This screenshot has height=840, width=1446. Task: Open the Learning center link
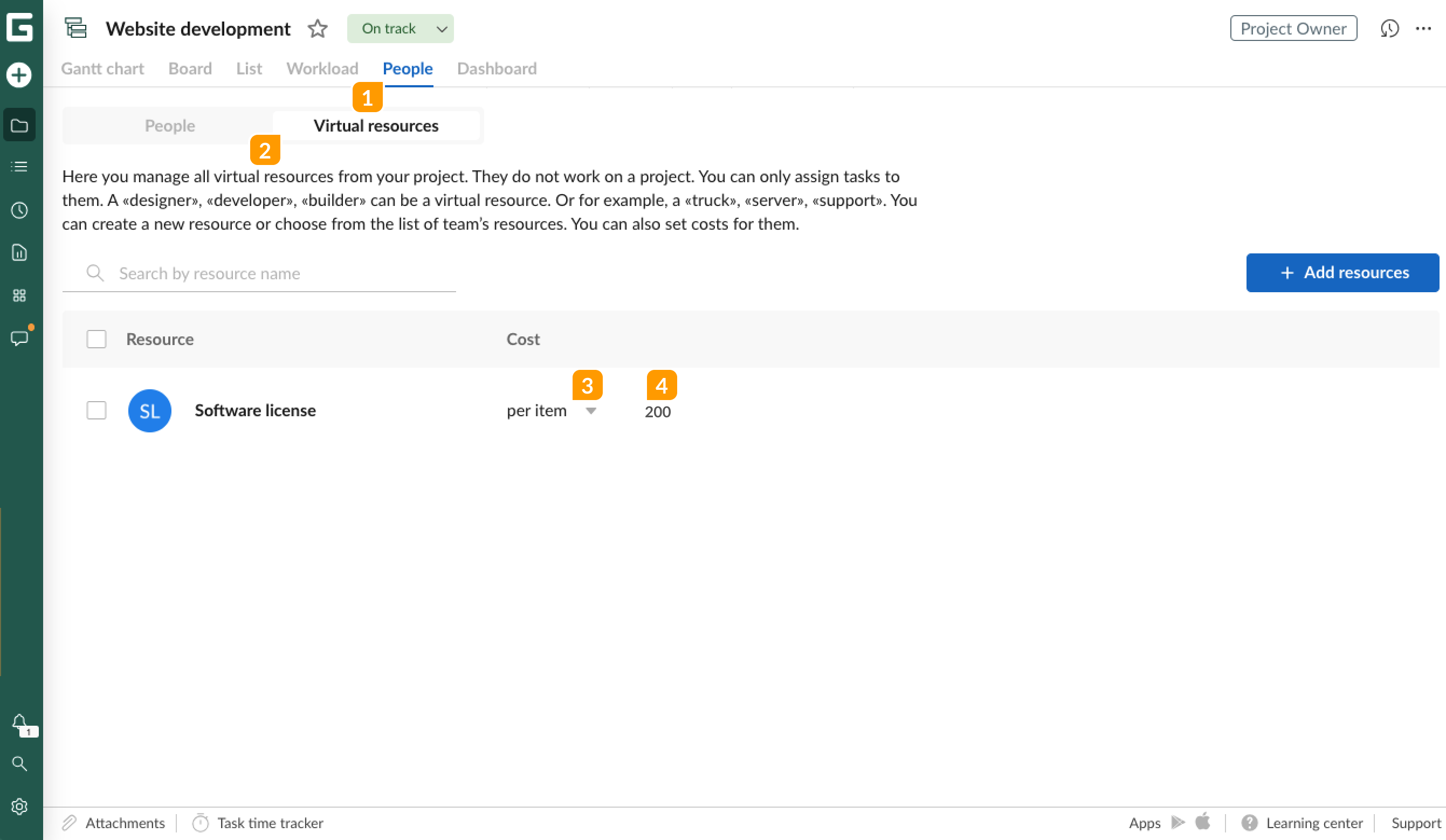(x=1314, y=822)
